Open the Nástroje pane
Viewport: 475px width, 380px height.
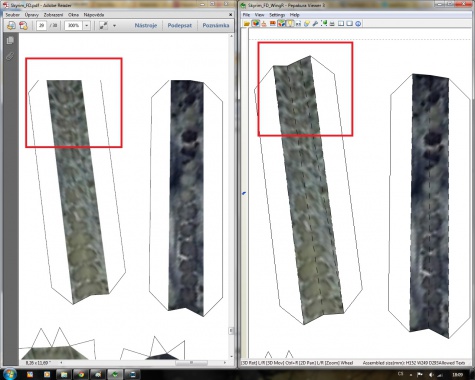pyautogui.click(x=146, y=25)
